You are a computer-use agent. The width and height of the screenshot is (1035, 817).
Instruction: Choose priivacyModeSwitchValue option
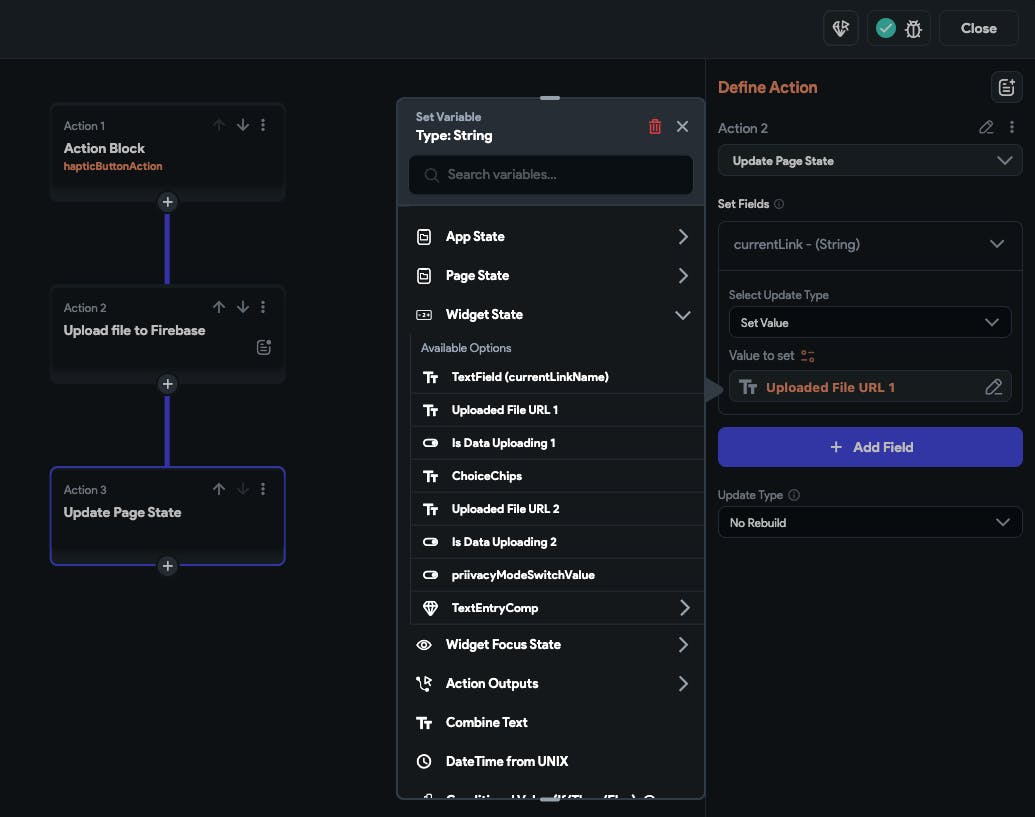[523, 575]
